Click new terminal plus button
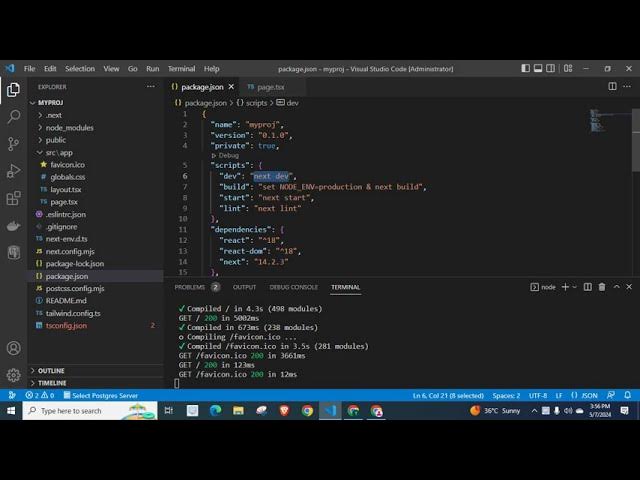The width and height of the screenshot is (640, 480). 565,287
